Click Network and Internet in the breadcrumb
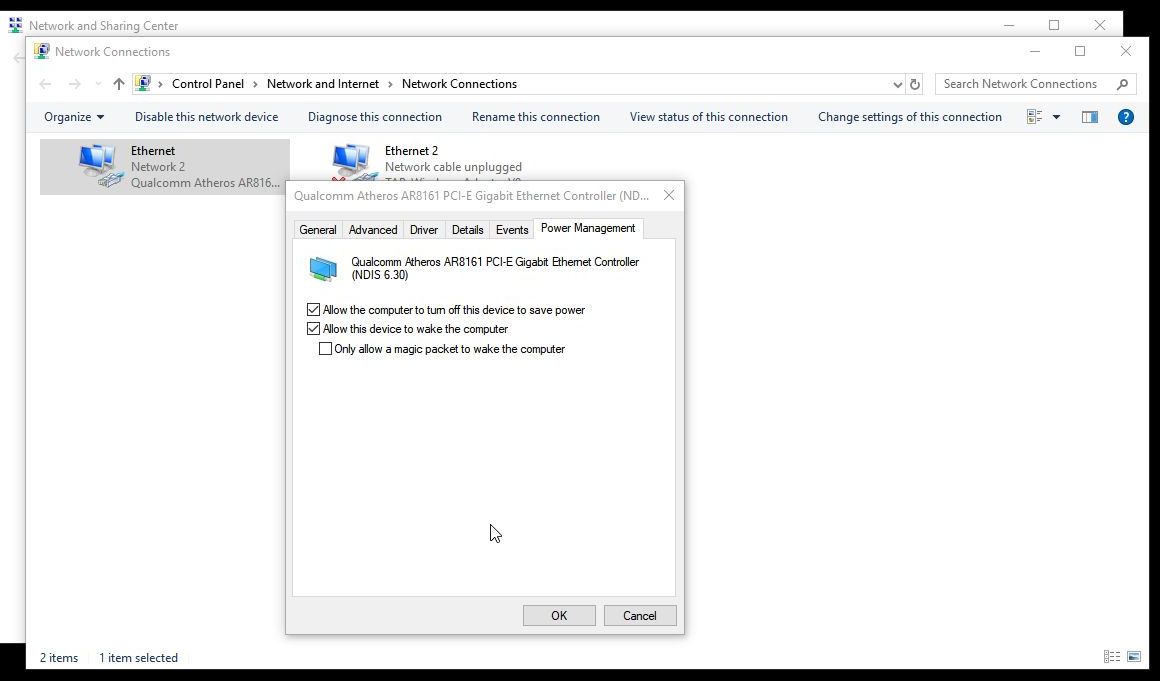 coord(323,84)
